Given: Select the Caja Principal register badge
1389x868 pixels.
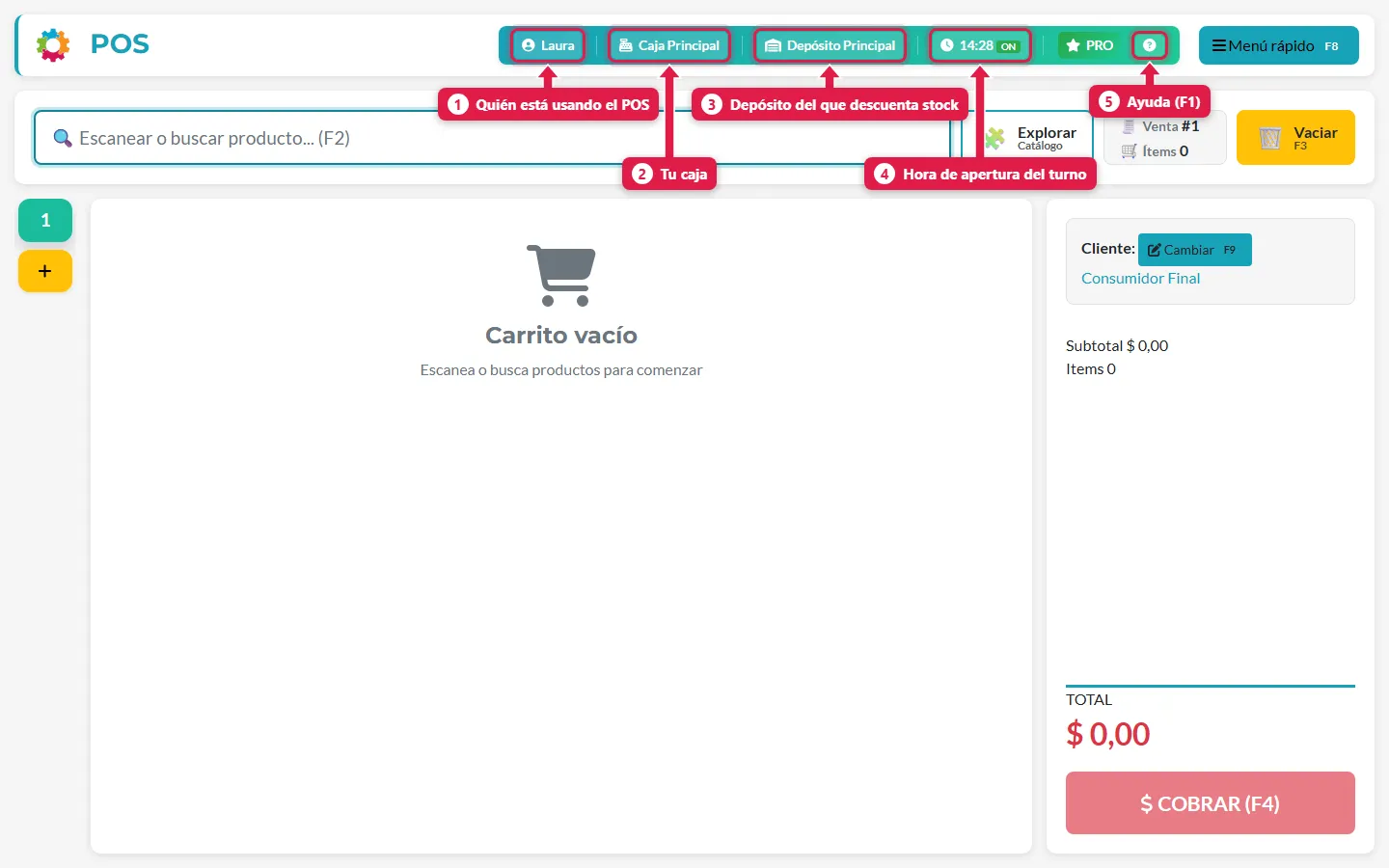Looking at the screenshot, I should [x=669, y=45].
